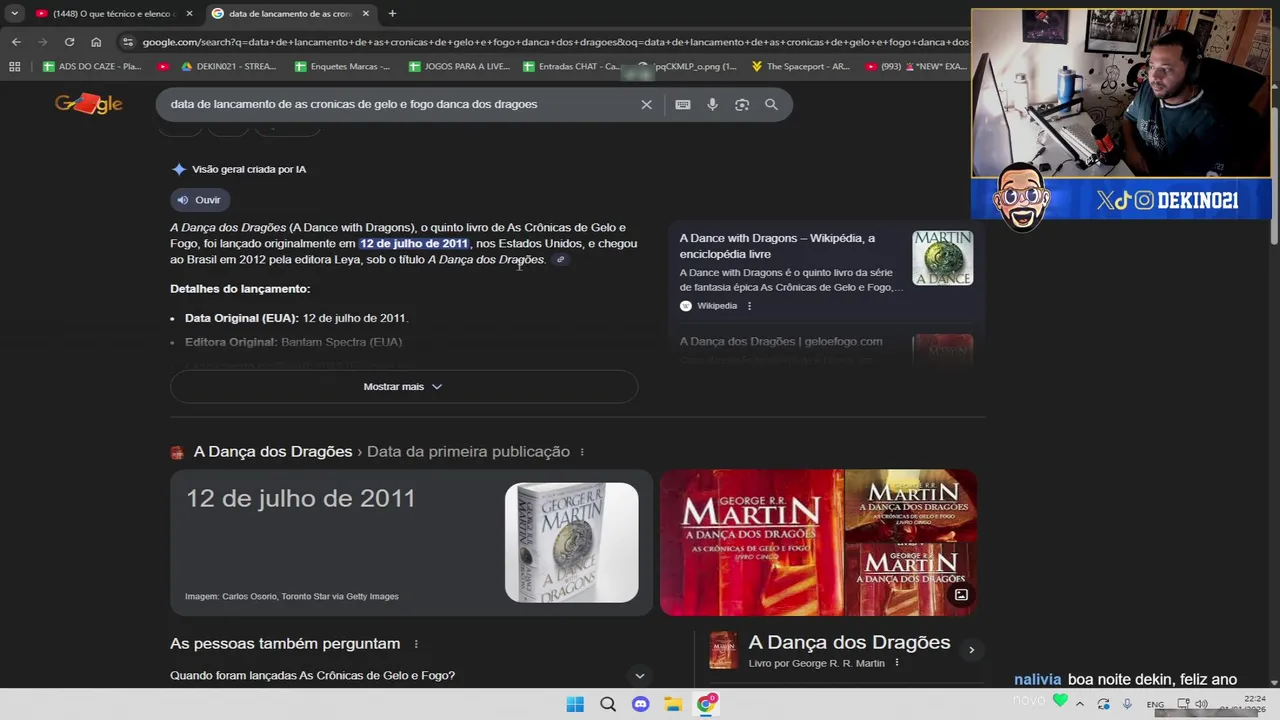The height and width of the screenshot is (720, 1280).
Task: Open File Explorer from the taskbar
Action: coord(673,704)
